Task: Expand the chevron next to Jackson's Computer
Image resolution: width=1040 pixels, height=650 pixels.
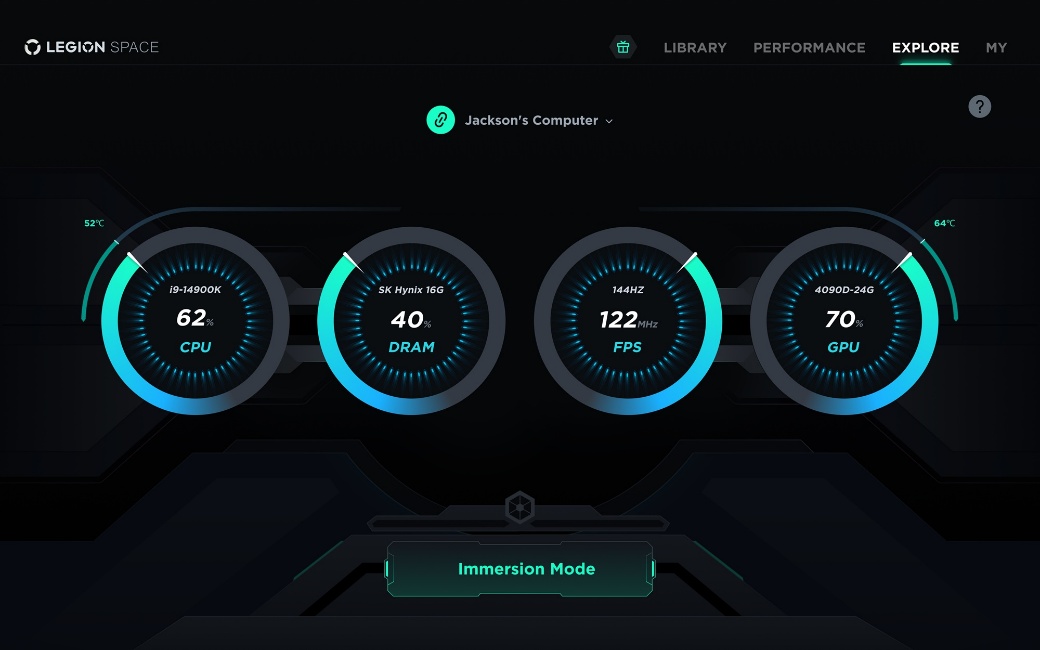Action: coord(609,121)
